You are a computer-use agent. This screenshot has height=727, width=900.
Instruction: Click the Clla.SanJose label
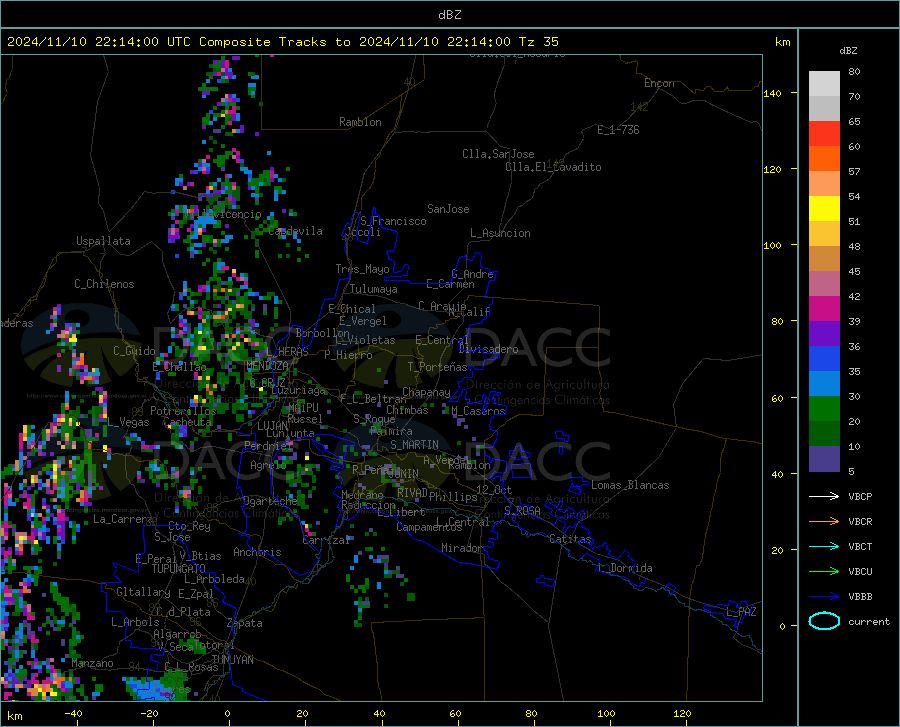coord(498,154)
